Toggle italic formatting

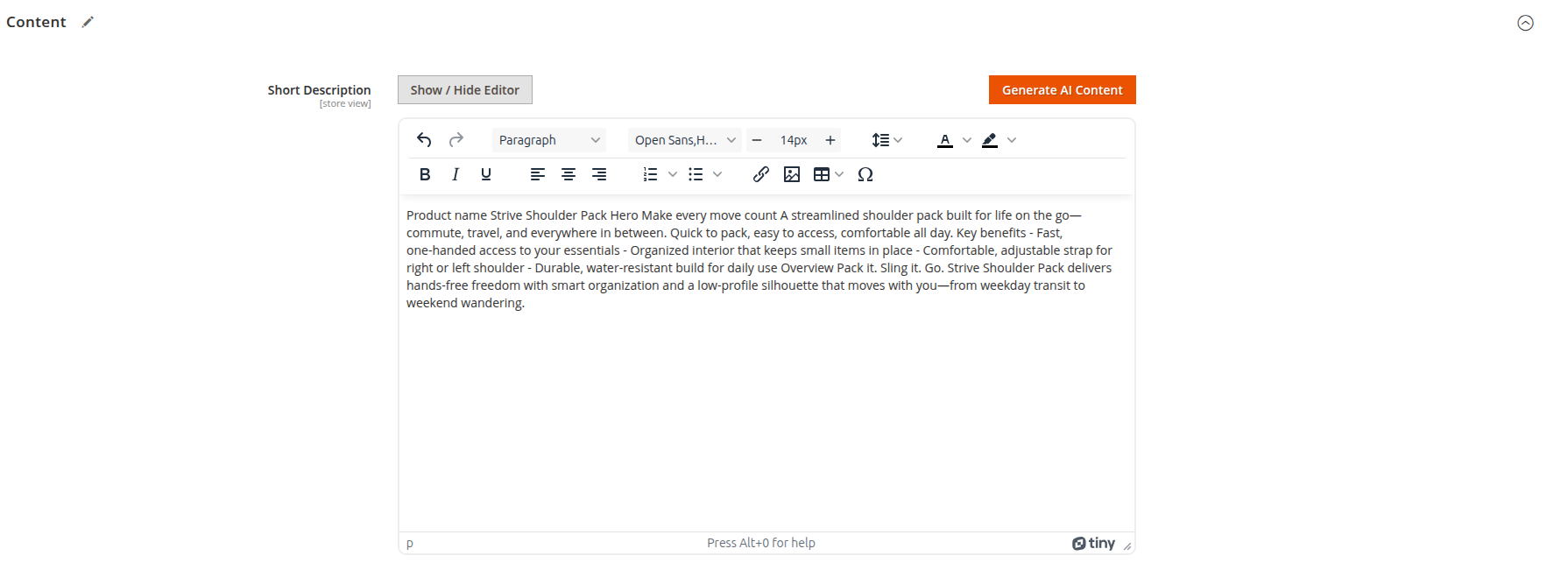tap(456, 174)
